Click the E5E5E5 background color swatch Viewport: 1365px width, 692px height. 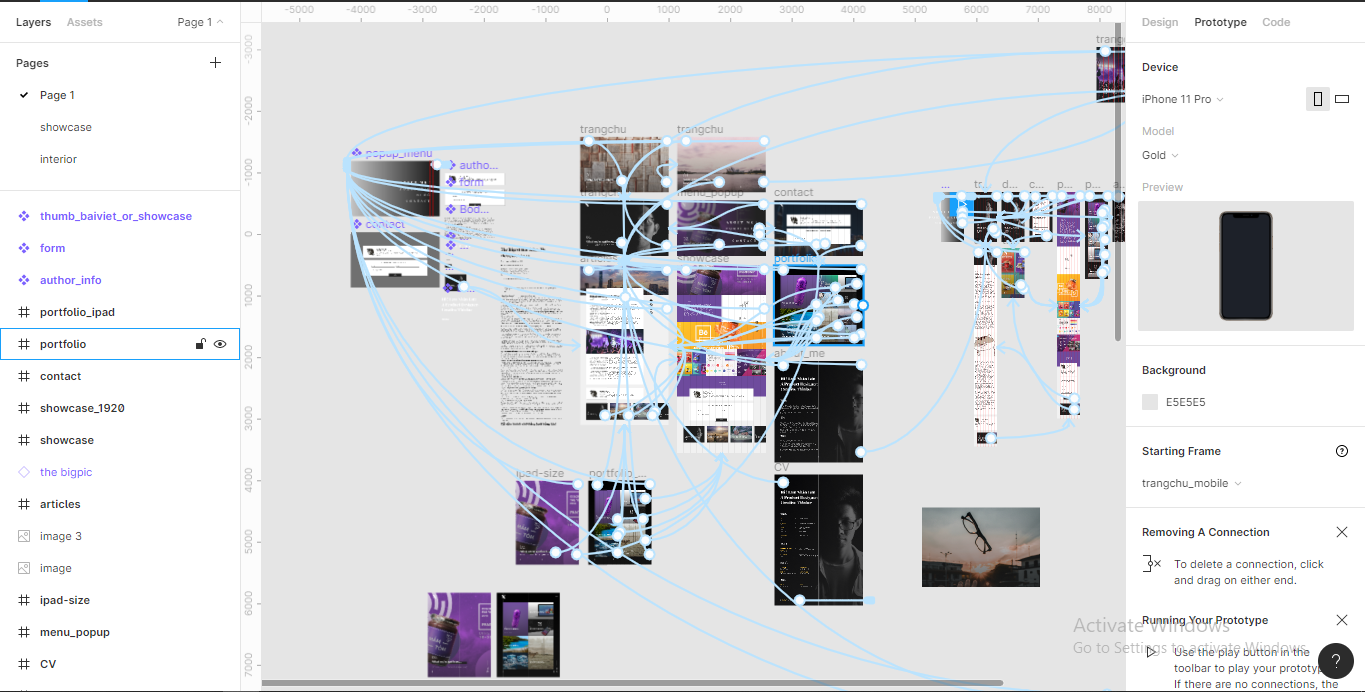[1150, 402]
